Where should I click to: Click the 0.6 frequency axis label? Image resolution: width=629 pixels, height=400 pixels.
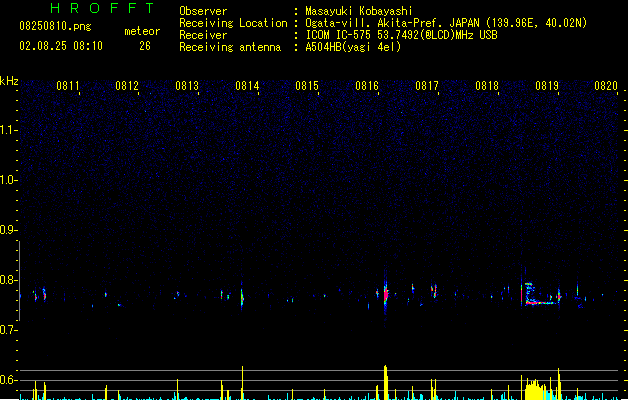tap(8, 380)
